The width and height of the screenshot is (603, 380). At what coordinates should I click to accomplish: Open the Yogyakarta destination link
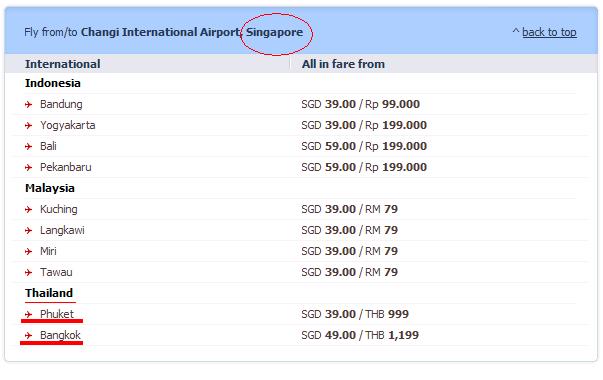68,125
